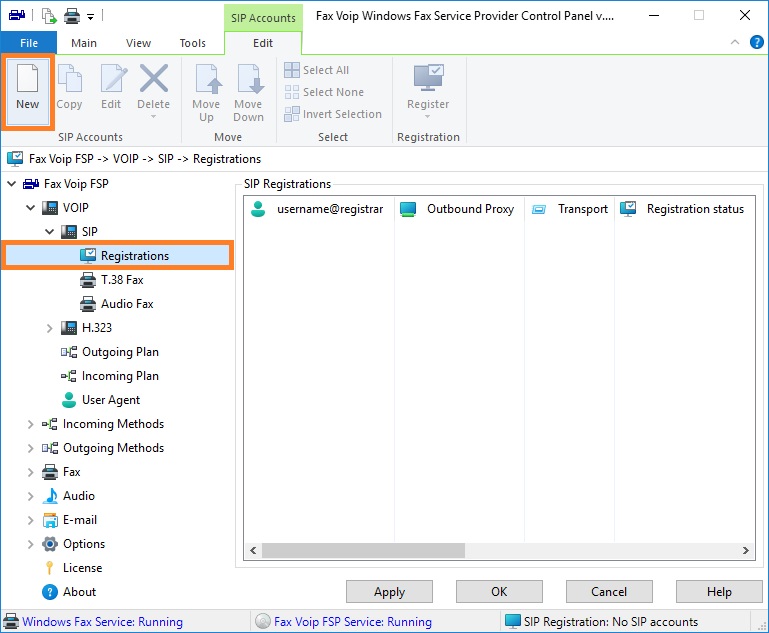The image size is (769, 633).
Task: Click Invert Selection in the ribbon
Action: pyautogui.click(x=333, y=114)
